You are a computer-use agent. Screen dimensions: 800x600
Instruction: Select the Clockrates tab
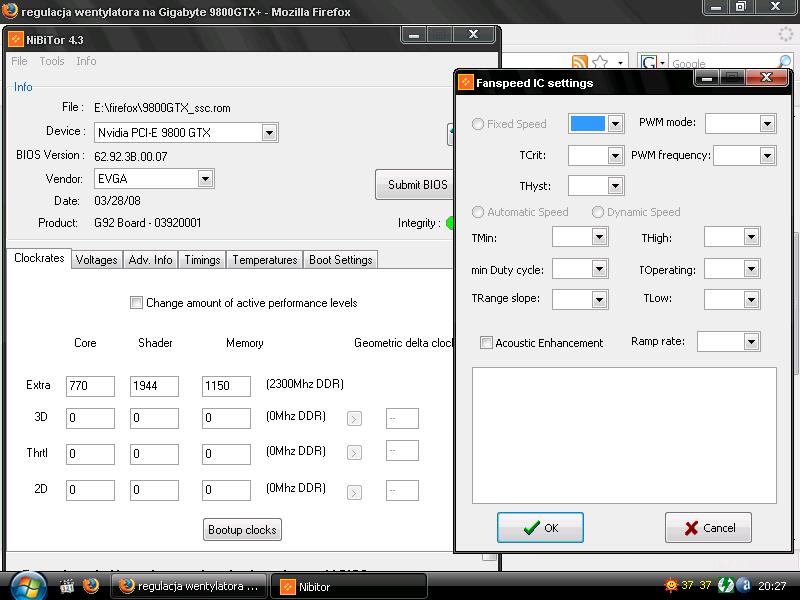pos(39,258)
